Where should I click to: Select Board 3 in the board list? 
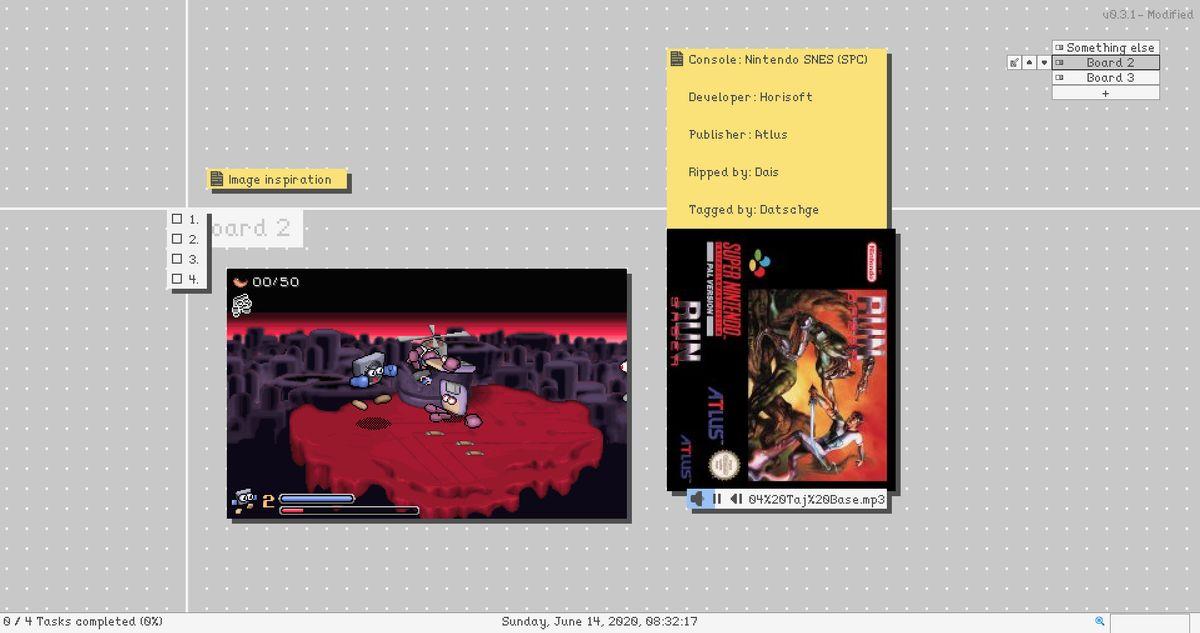tap(1109, 77)
